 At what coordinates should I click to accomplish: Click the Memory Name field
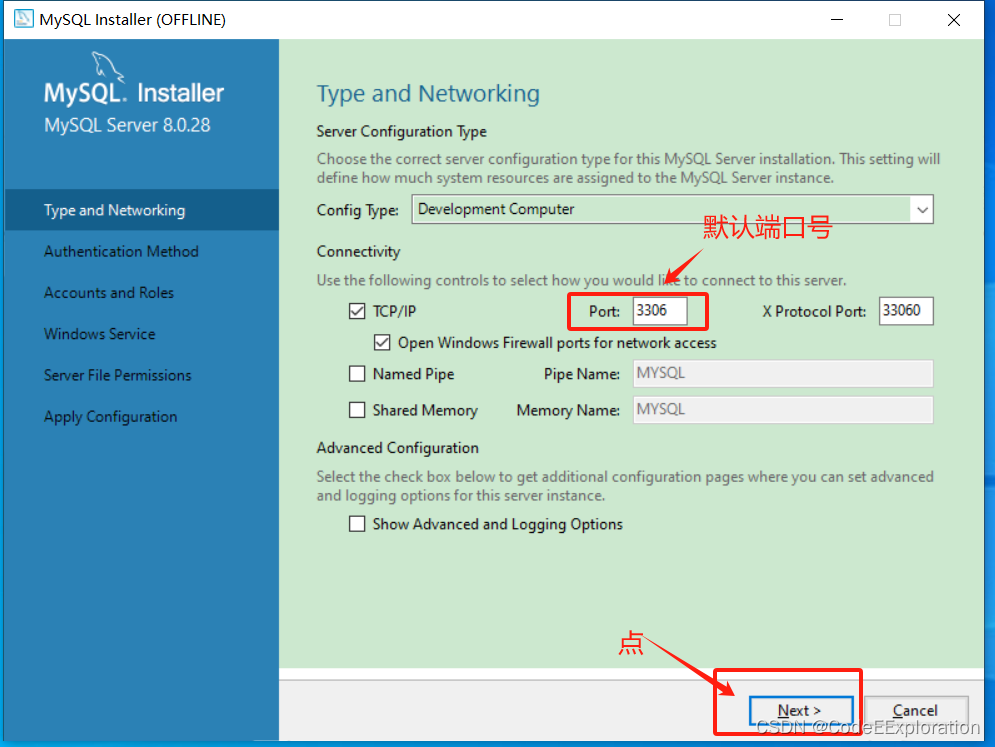click(x=783, y=410)
